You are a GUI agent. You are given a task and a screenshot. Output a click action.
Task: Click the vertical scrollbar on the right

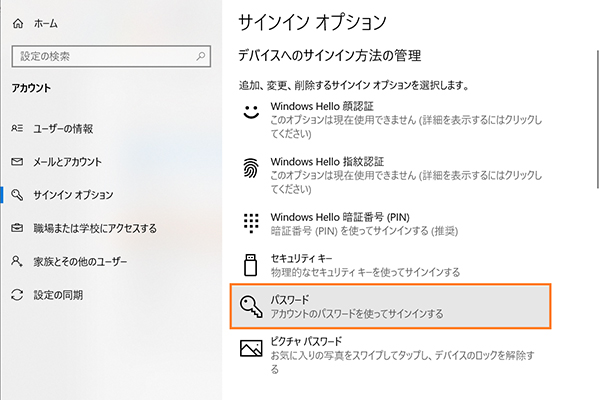(598, 119)
